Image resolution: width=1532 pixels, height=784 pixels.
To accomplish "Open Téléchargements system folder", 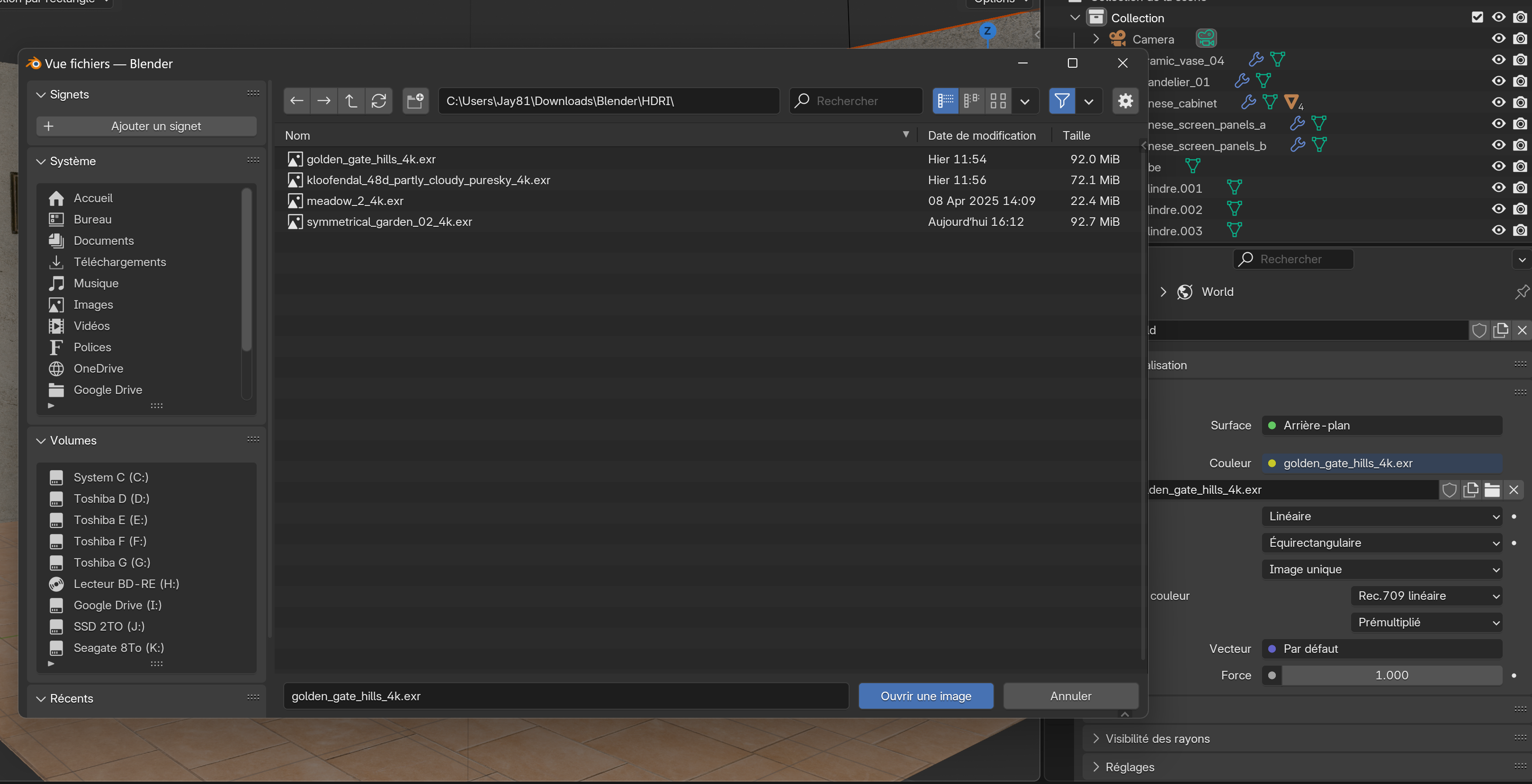I will coord(119,262).
